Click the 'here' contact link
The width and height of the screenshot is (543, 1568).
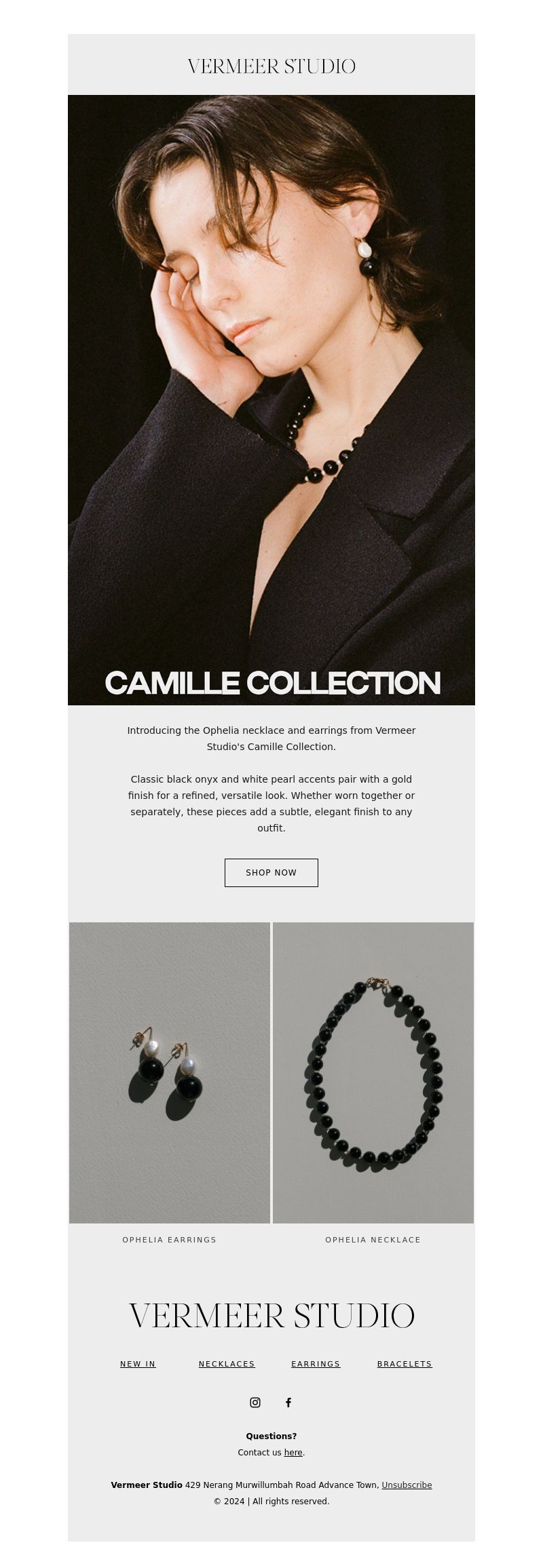293,1453
